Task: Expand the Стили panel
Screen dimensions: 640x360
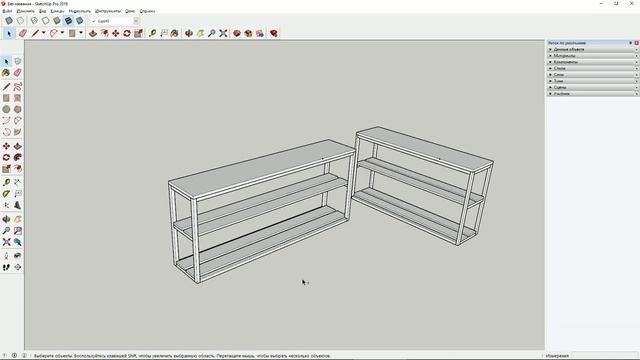Action: (x=593, y=68)
